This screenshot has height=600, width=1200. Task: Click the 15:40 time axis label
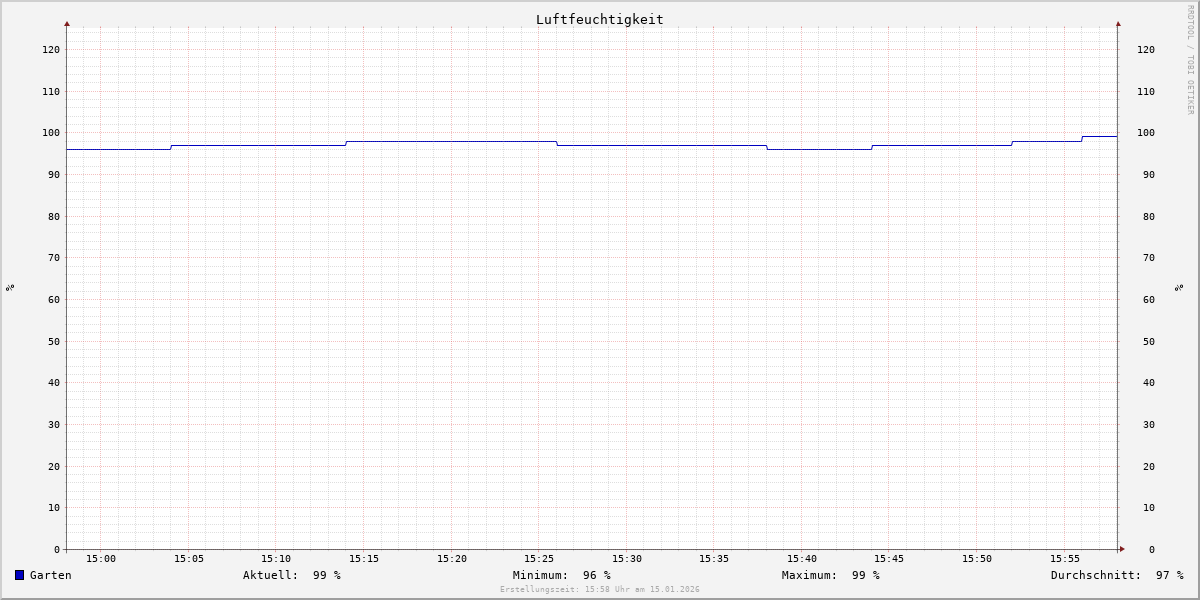point(802,558)
